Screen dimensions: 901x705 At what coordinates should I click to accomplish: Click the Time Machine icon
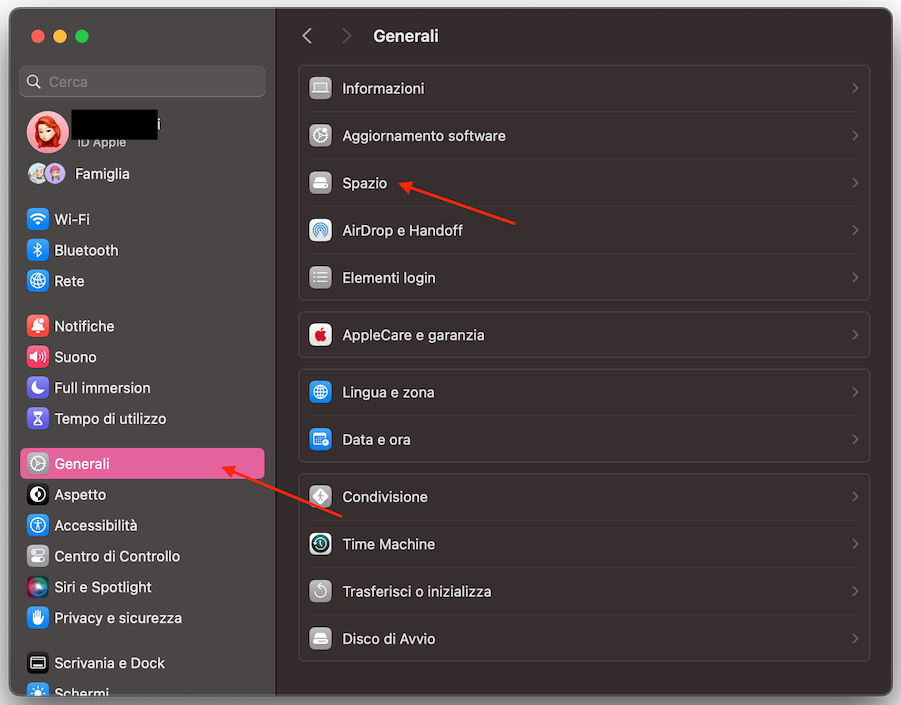click(x=320, y=544)
